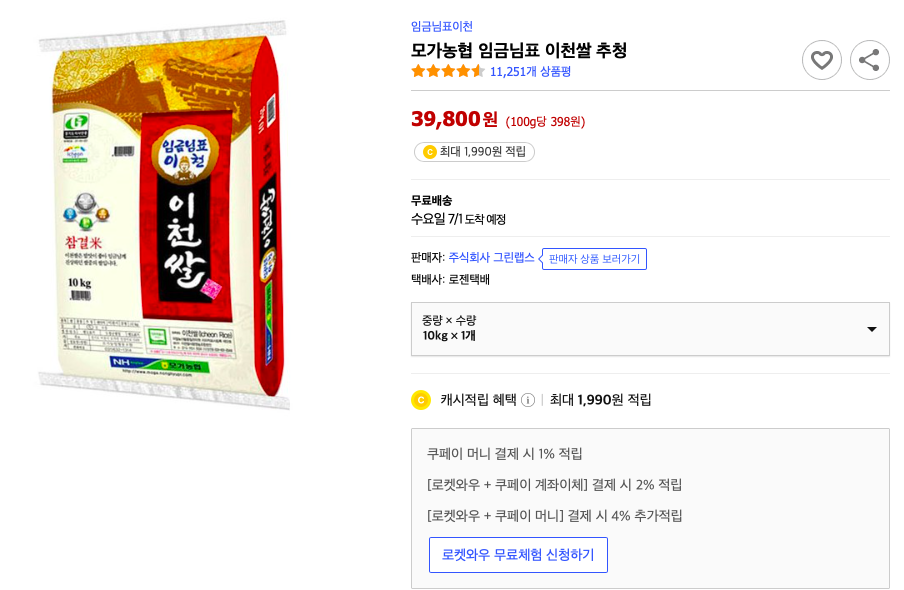Apply for 로켓와우 무료체험 신청하기
This screenshot has width=904, height=590.
pyautogui.click(x=518, y=556)
